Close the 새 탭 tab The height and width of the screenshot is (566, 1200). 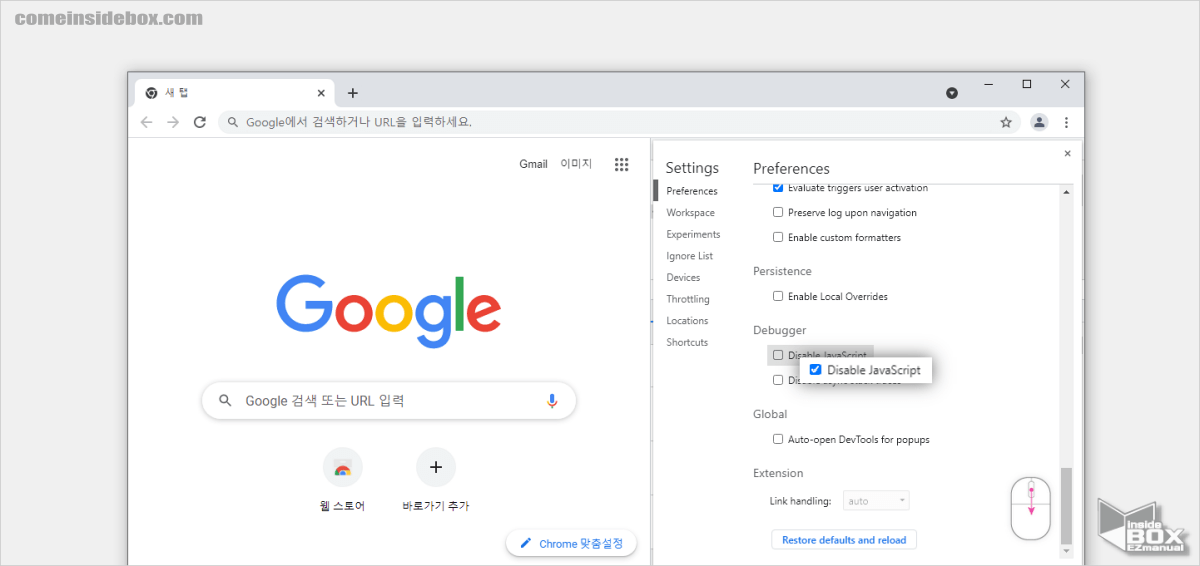321,93
